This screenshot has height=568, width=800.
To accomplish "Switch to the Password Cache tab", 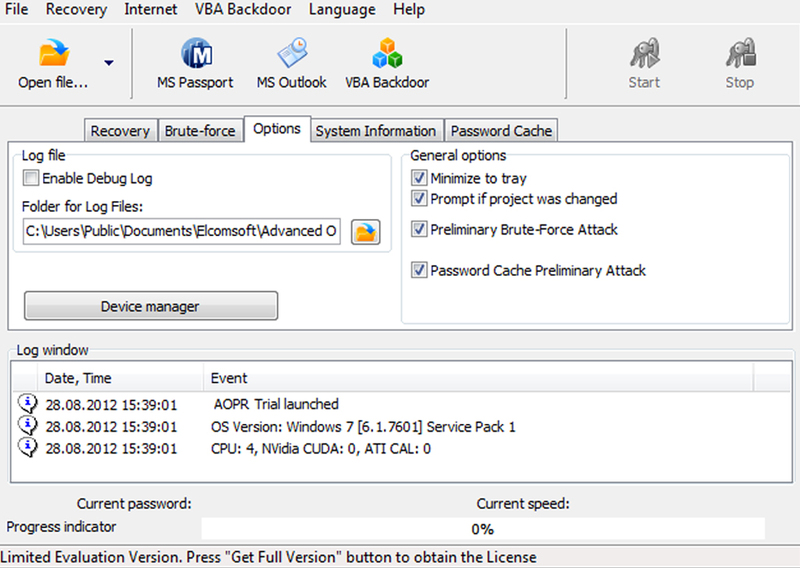I will click(x=501, y=131).
